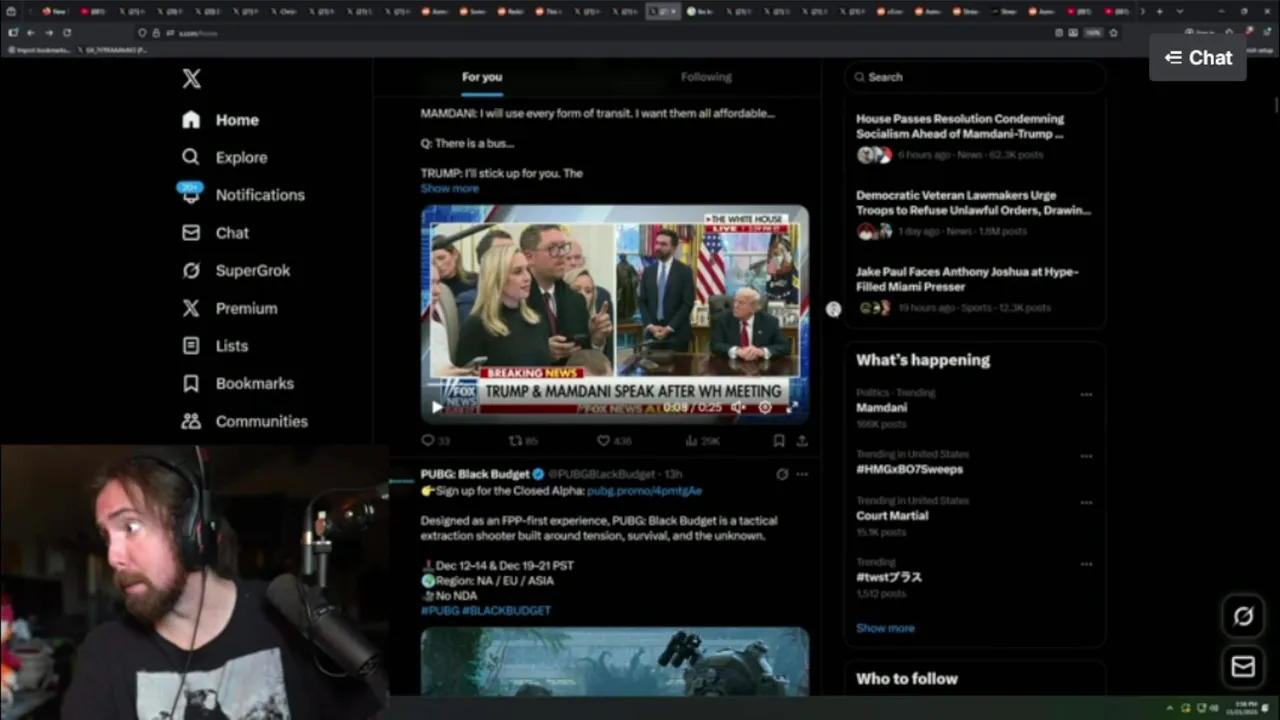Play the Trump & Mamdani video
Screen dimensions: 1280x720
click(x=436, y=407)
